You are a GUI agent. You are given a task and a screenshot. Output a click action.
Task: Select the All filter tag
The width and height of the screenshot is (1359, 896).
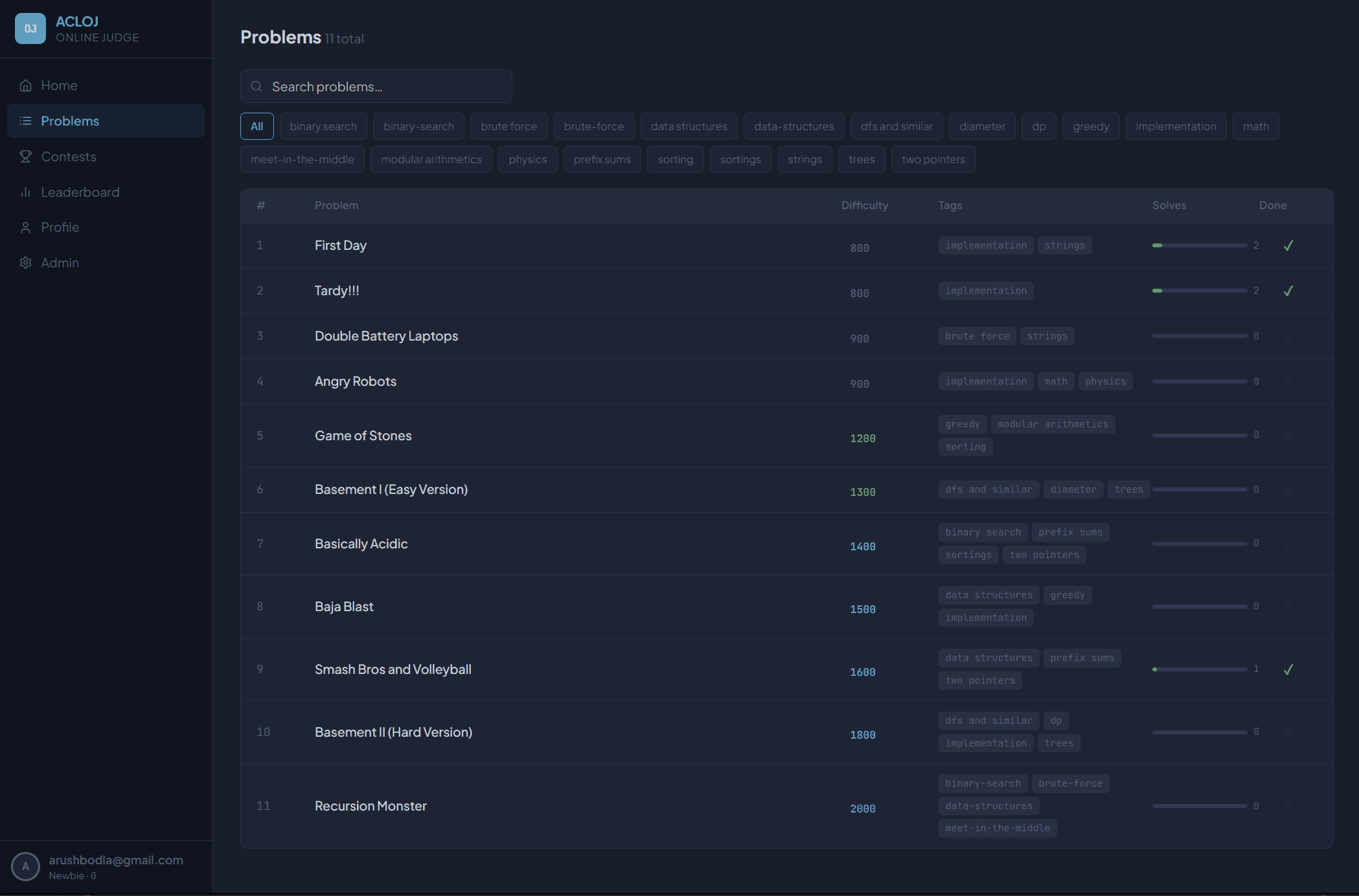click(257, 126)
